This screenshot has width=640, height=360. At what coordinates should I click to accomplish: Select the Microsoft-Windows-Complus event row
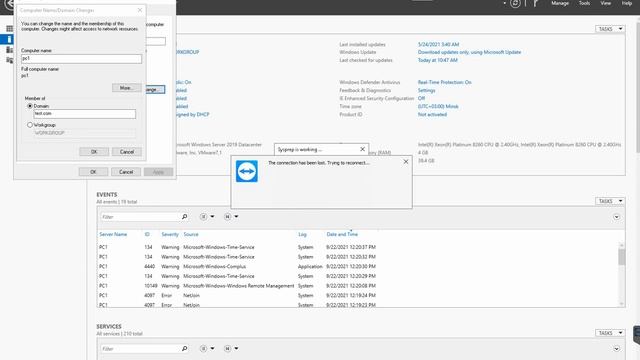(x=358, y=267)
